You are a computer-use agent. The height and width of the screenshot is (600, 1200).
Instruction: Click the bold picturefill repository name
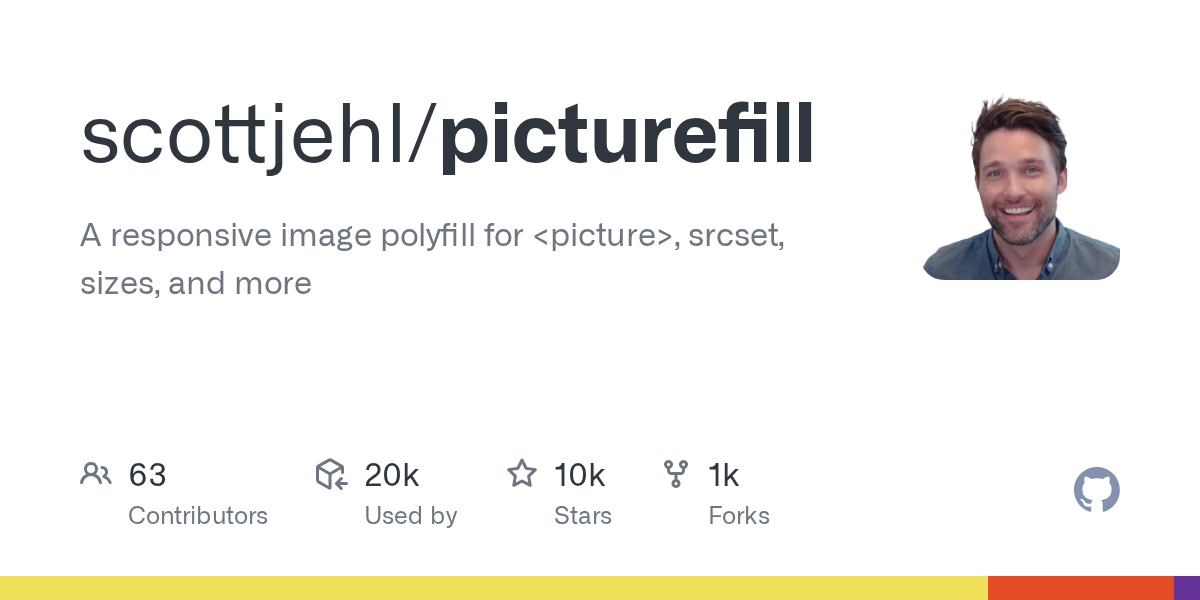pos(627,136)
